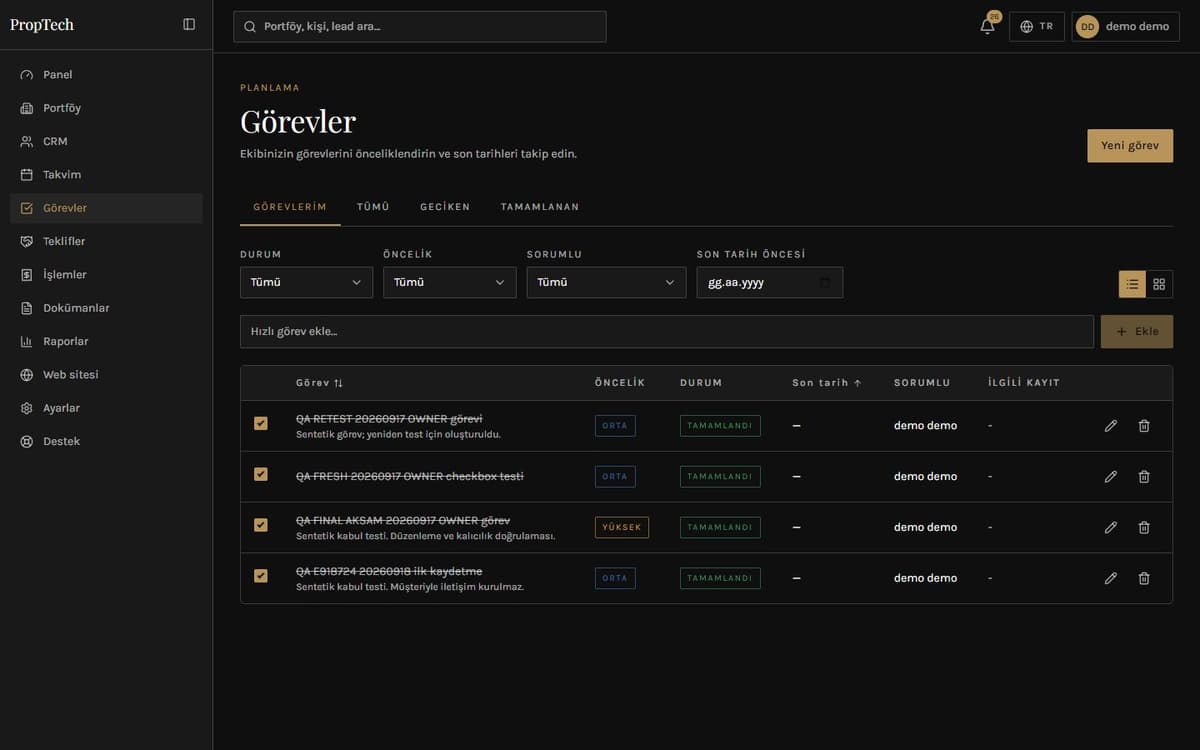Viewport: 1200px width, 750px height.
Task: Open the Sorumlu filter dropdown
Action: pyautogui.click(x=607, y=283)
